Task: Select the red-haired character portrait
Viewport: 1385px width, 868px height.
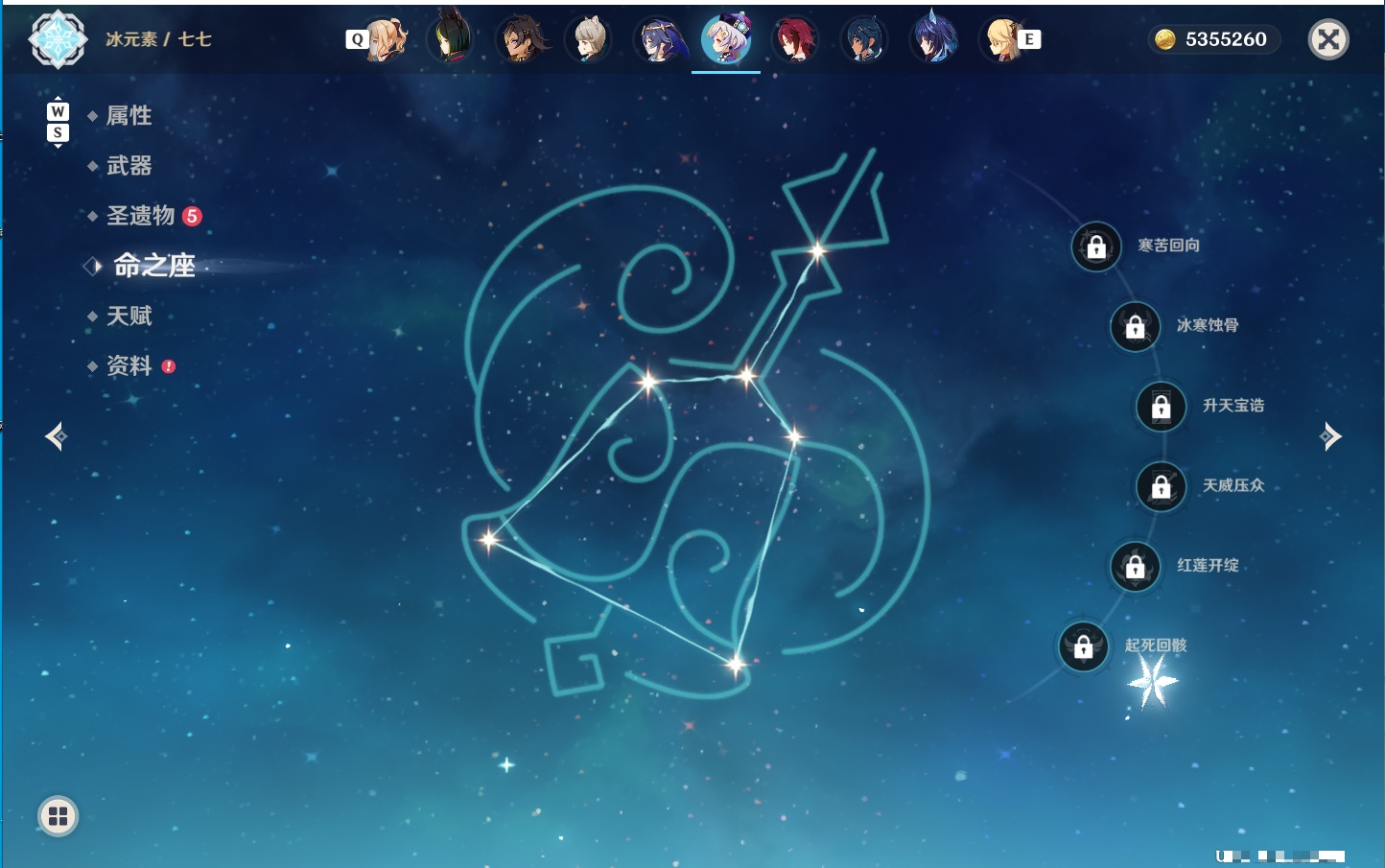Action: tap(795, 39)
